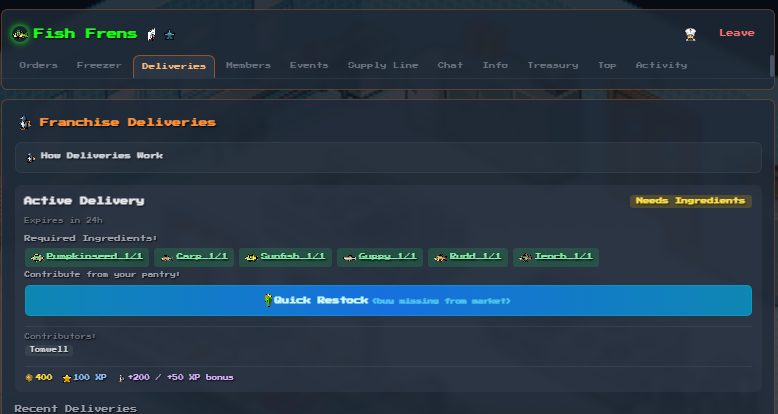Click the Needs Ingredients status badge
This screenshot has width=778, height=414.
tap(691, 201)
